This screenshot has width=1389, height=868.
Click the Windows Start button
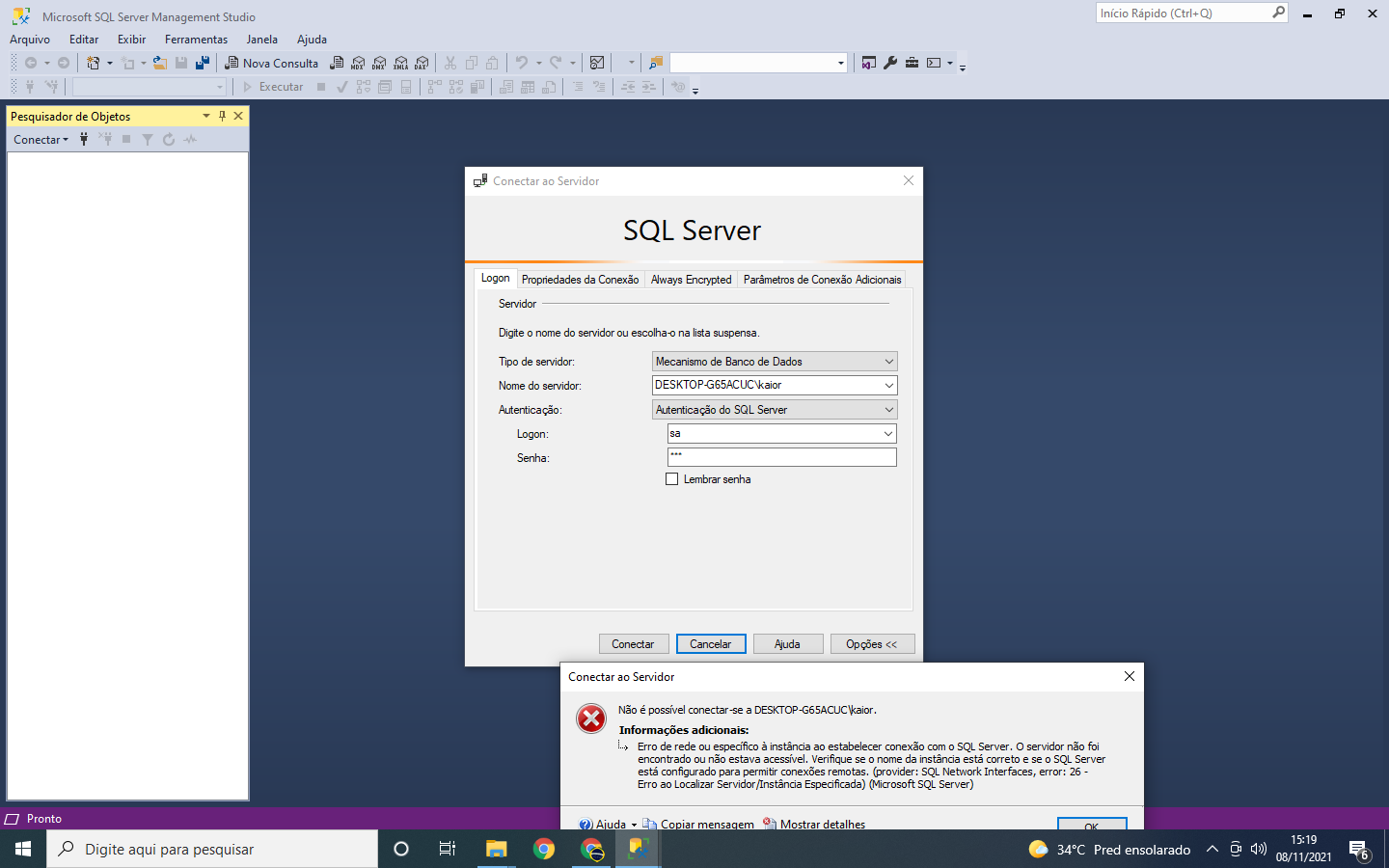pos(23,849)
